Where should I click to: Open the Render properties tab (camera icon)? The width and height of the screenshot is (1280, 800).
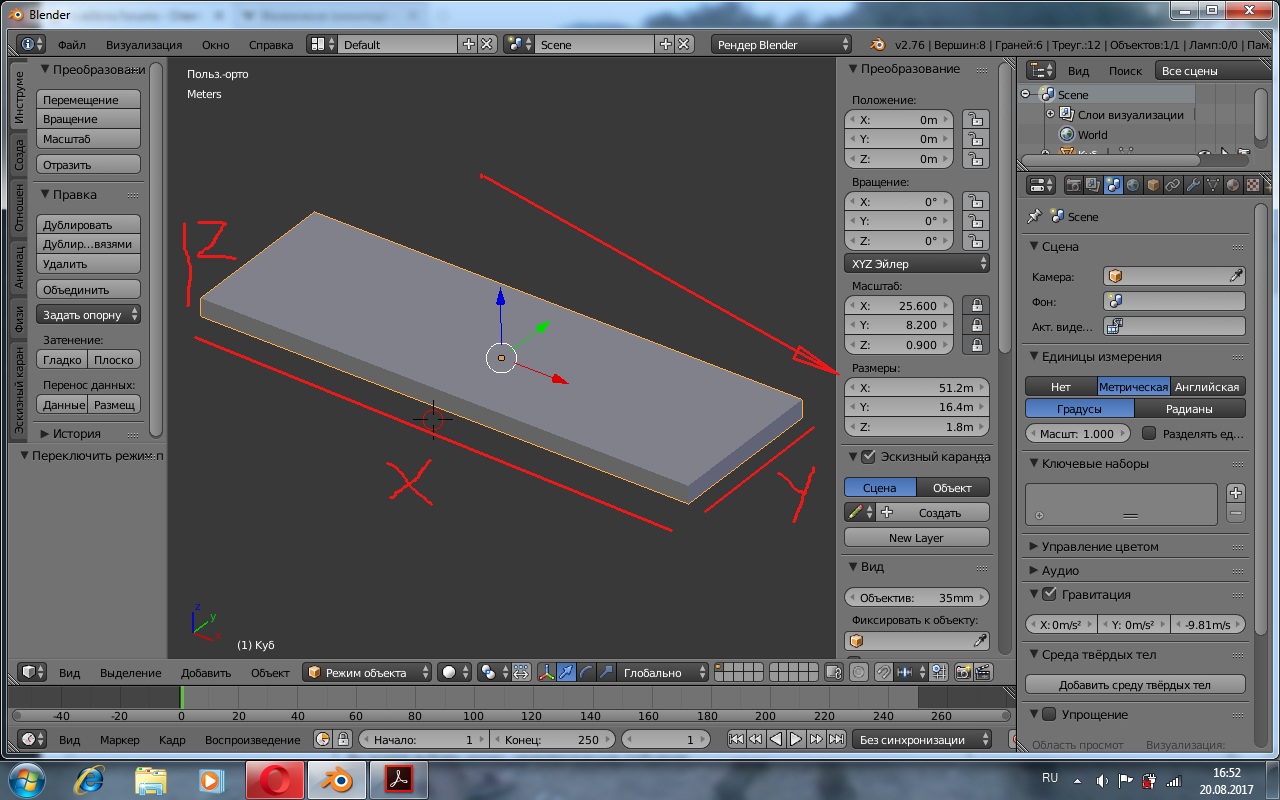pos(1073,185)
